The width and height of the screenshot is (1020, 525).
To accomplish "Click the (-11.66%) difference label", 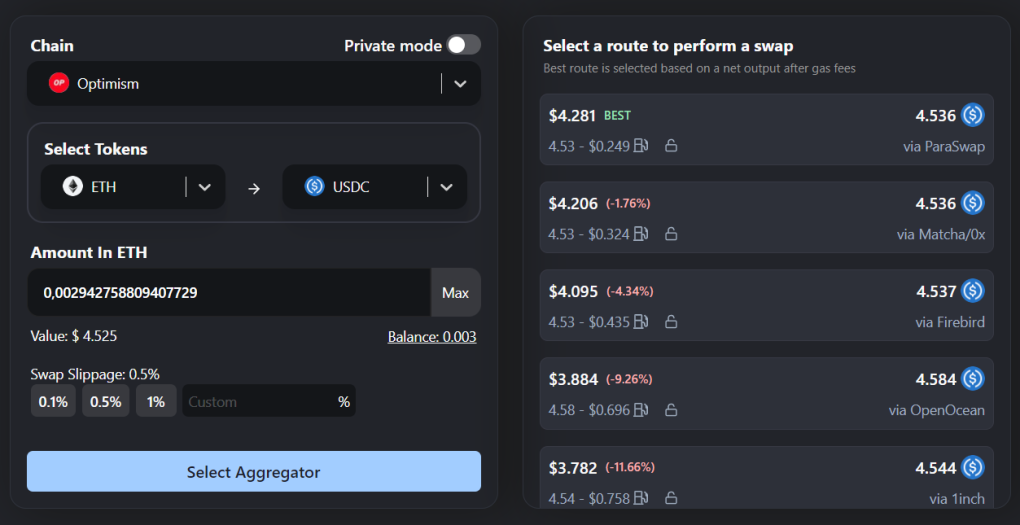I will coord(630,467).
